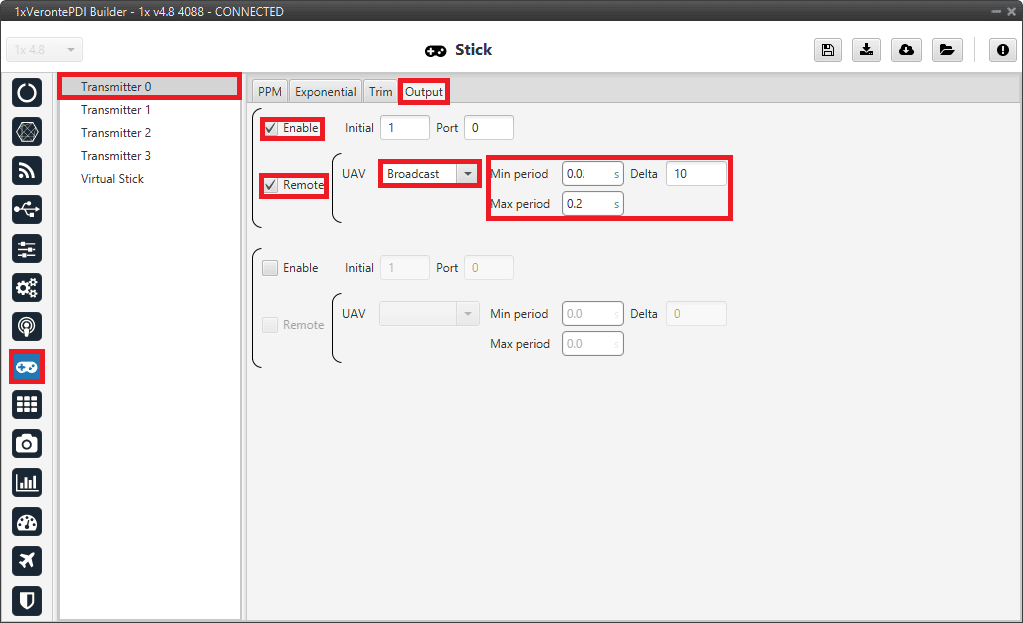Open the bar chart icon in sidebar
This screenshot has height=623, width=1023.
coord(27,483)
